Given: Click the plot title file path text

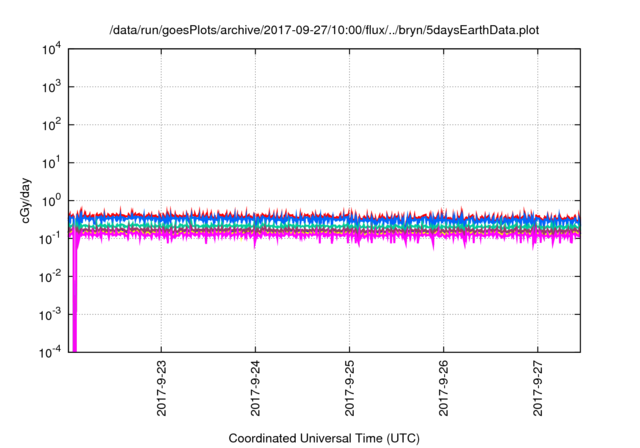Looking at the screenshot, I should click(x=324, y=30).
